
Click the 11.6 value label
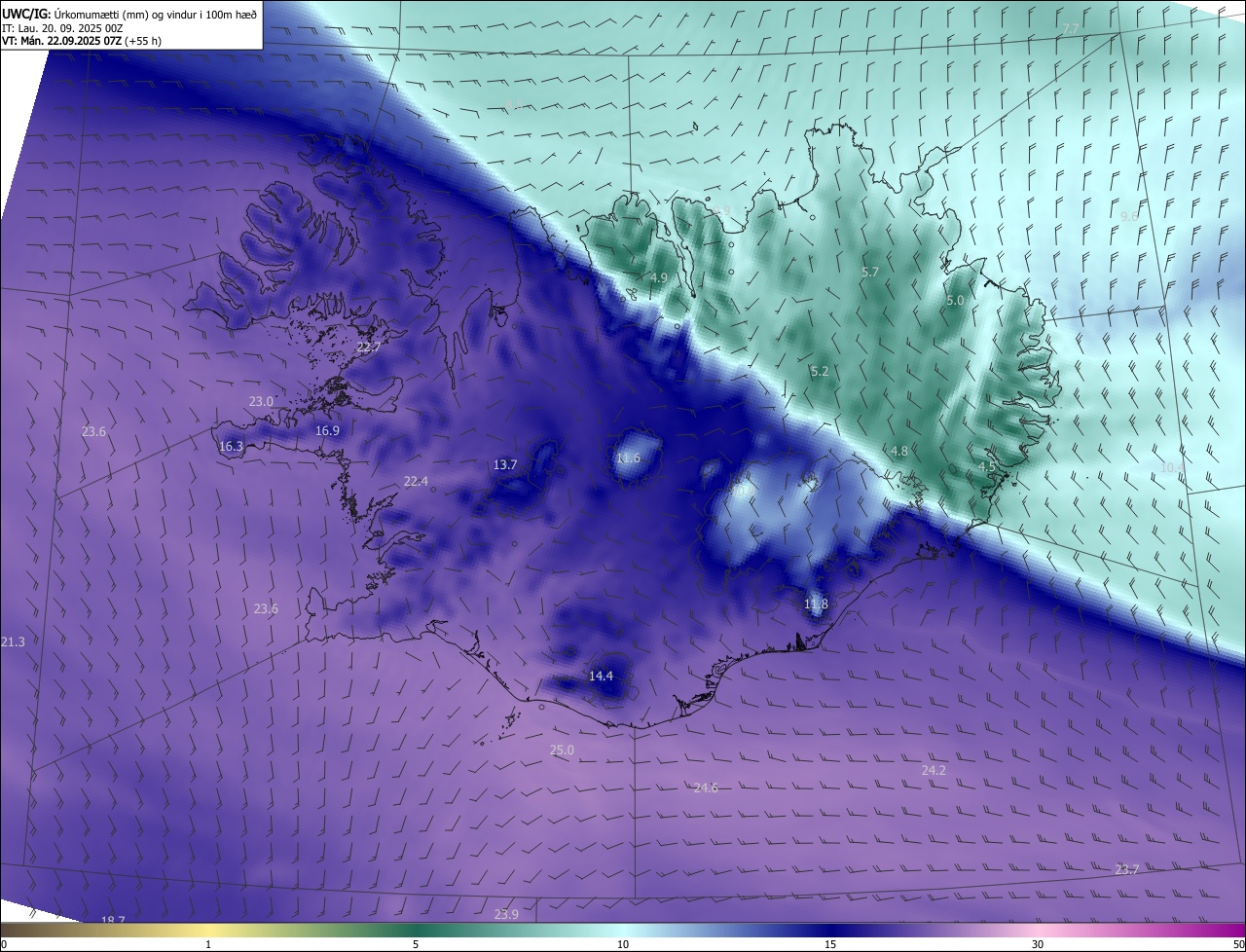[x=629, y=458]
